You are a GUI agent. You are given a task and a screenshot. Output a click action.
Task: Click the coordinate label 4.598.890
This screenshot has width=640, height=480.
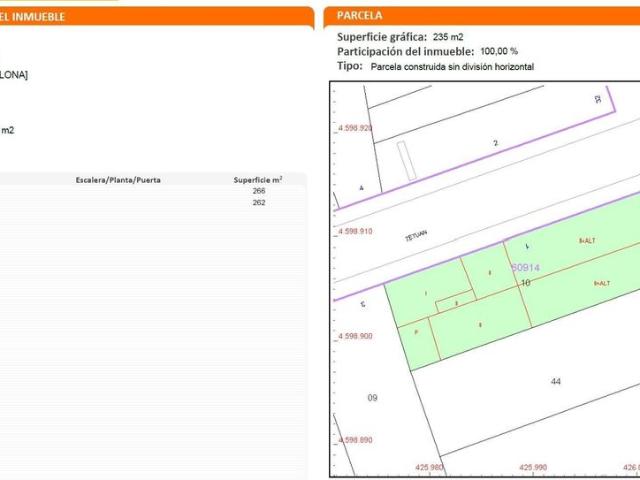tap(355, 440)
